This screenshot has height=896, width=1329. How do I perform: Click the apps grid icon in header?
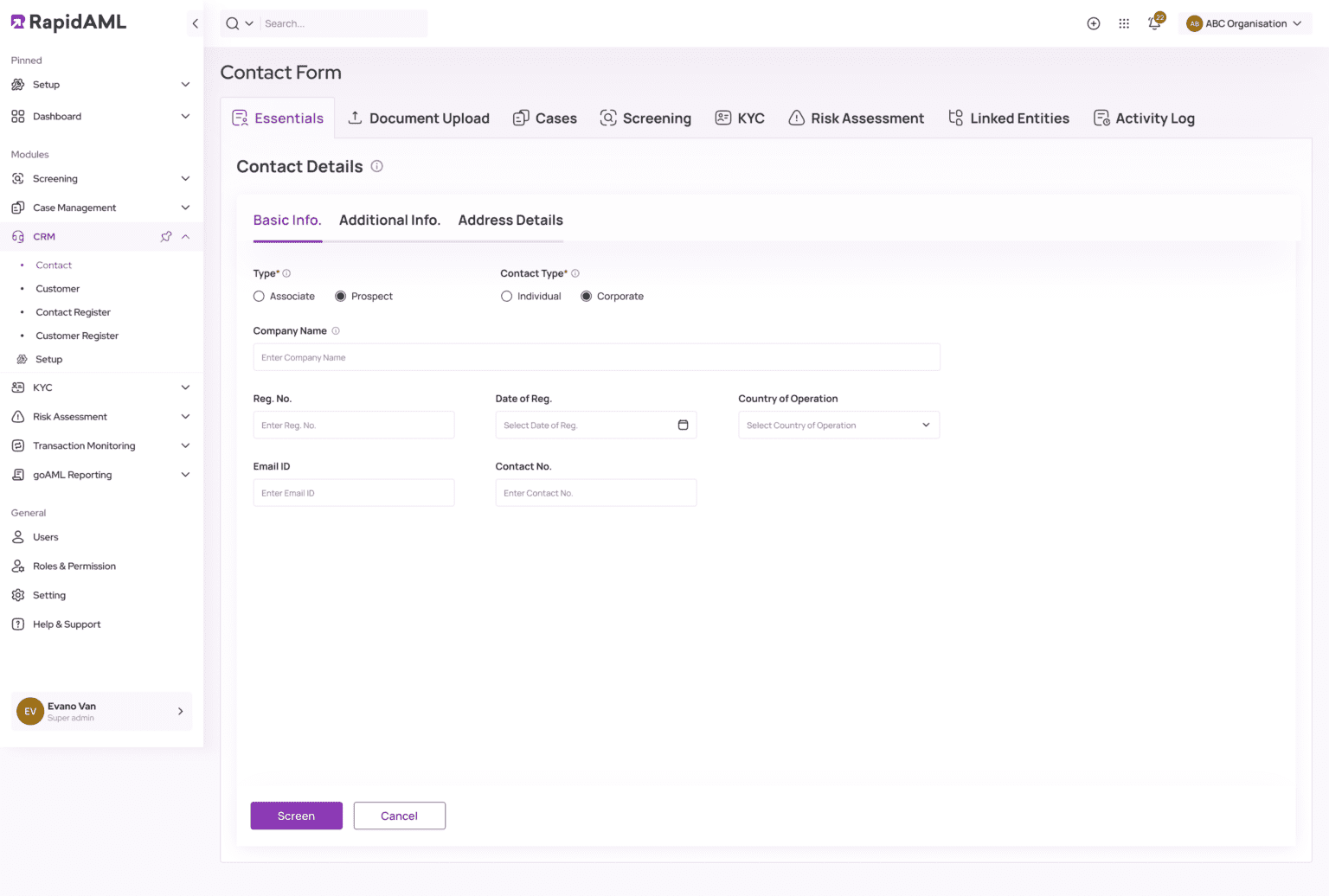[x=1124, y=23]
